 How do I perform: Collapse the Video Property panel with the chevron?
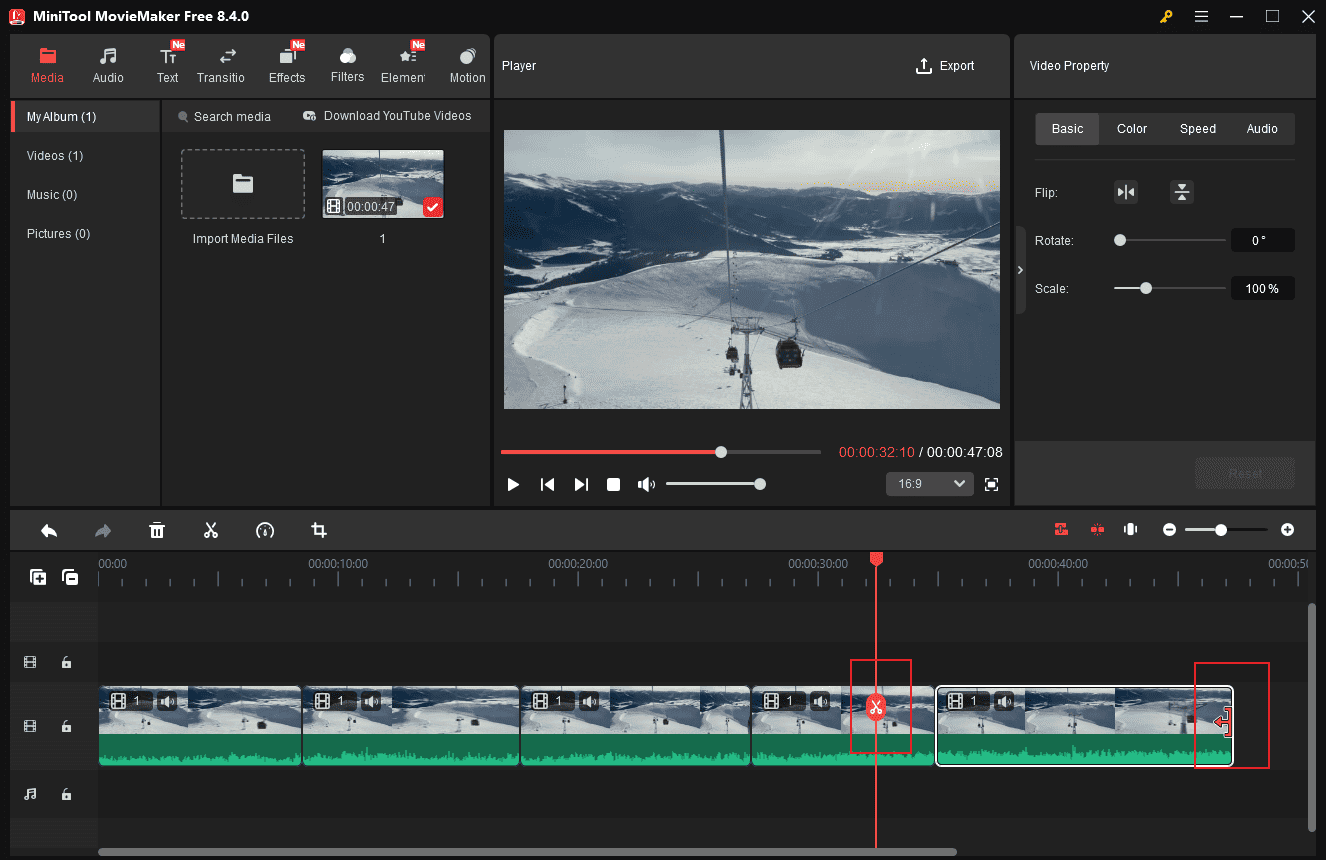tap(1020, 269)
